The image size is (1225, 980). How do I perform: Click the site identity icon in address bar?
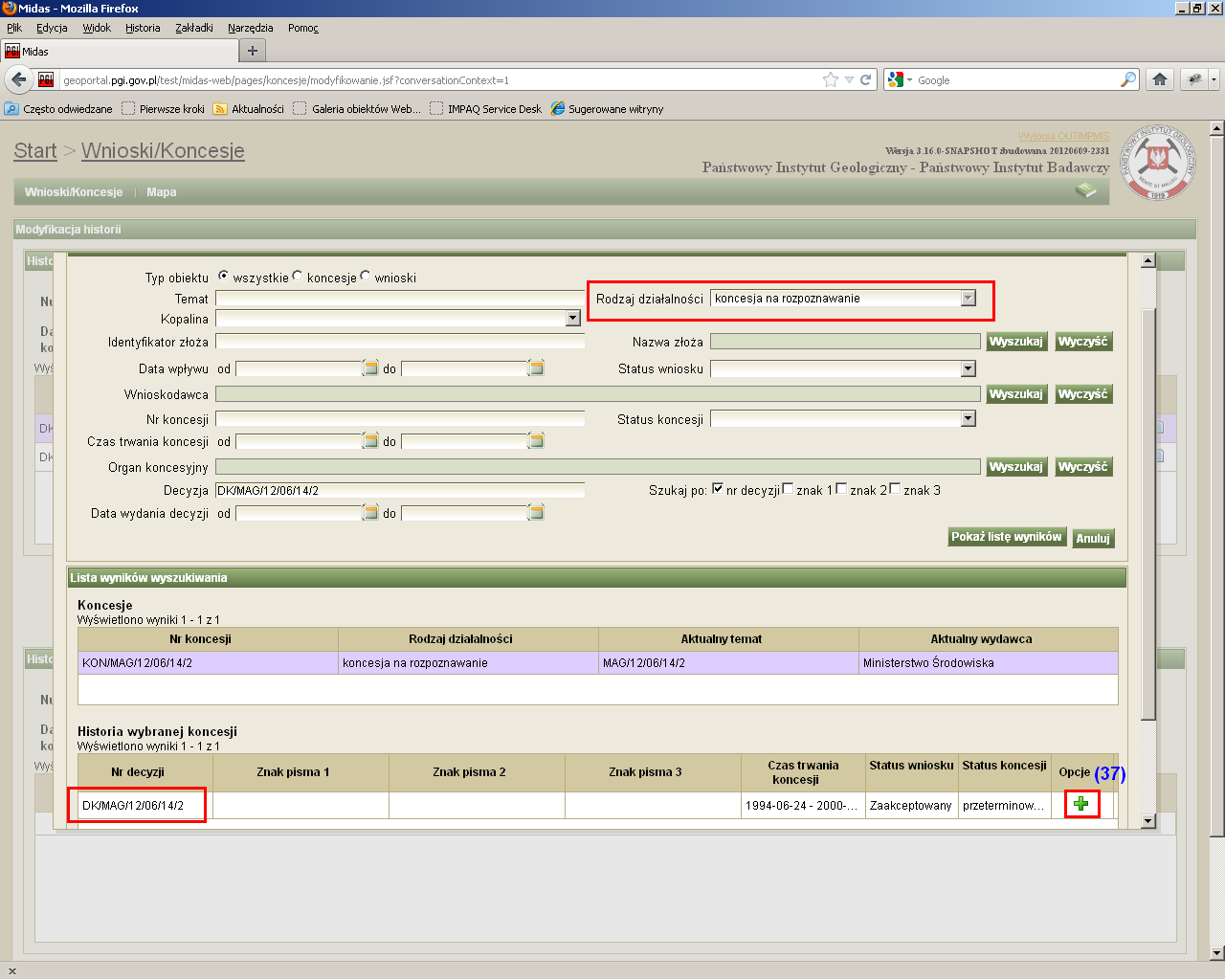coord(45,80)
